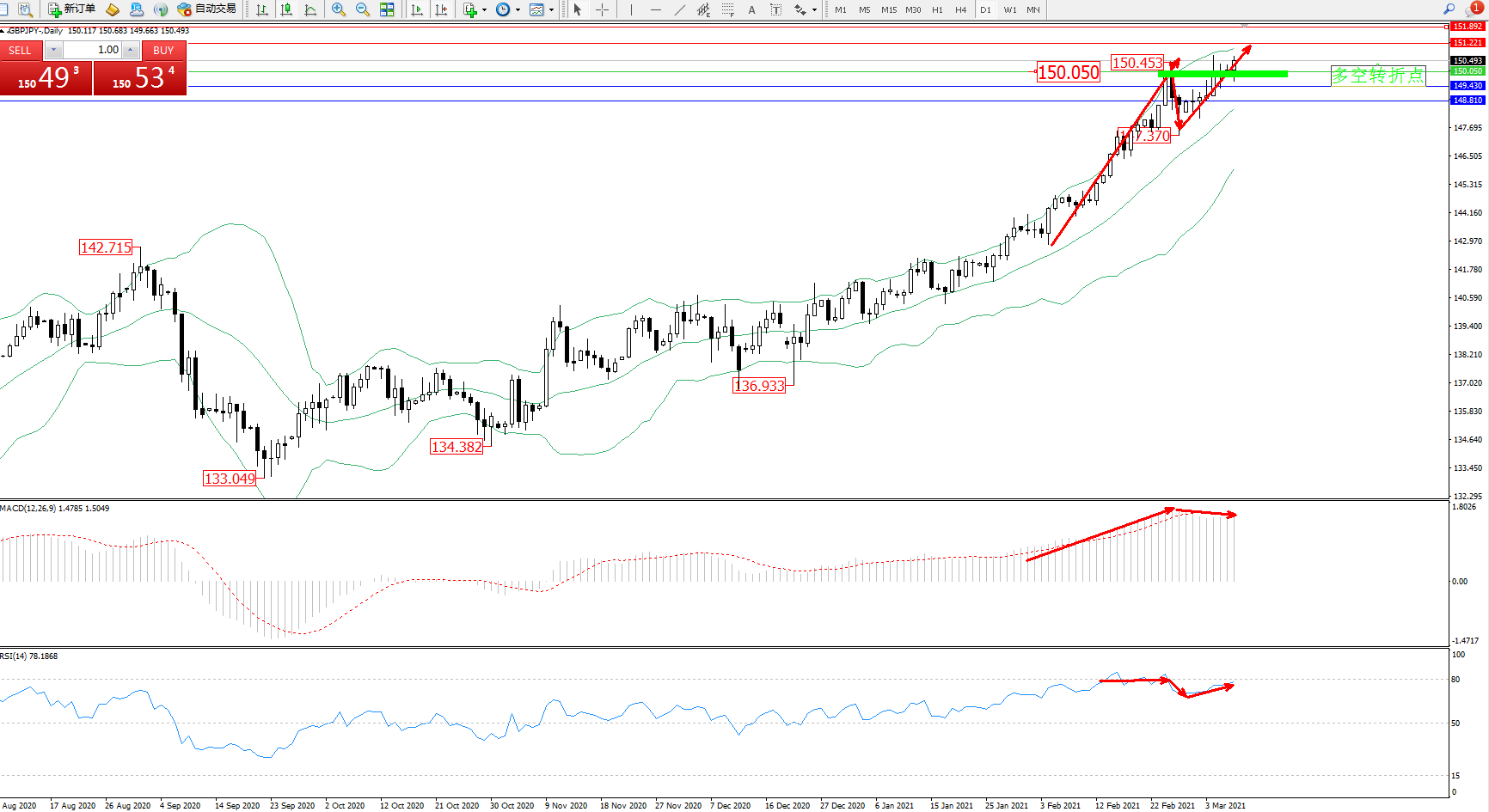1489x812 pixels.
Task: Switch chart to candlestick mode
Action: click(286, 9)
